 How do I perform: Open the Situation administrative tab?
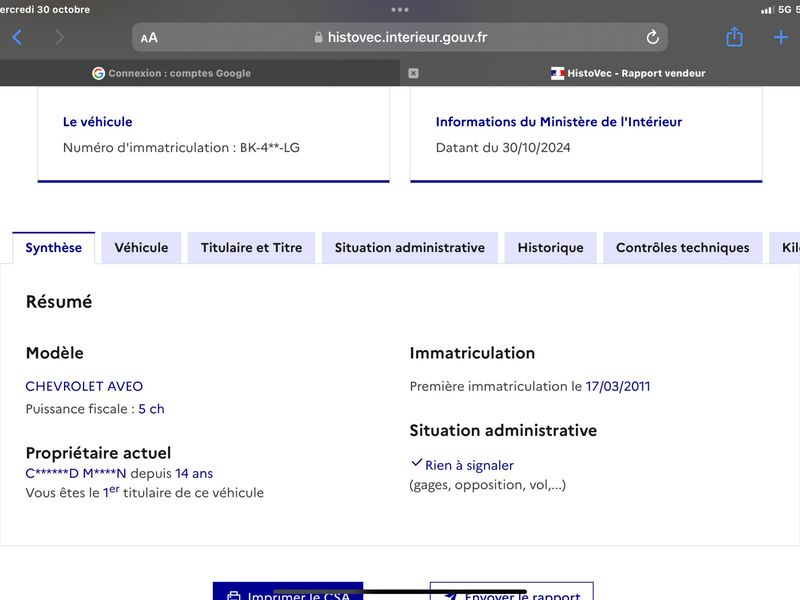pyautogui.click(x=410, y=247)
